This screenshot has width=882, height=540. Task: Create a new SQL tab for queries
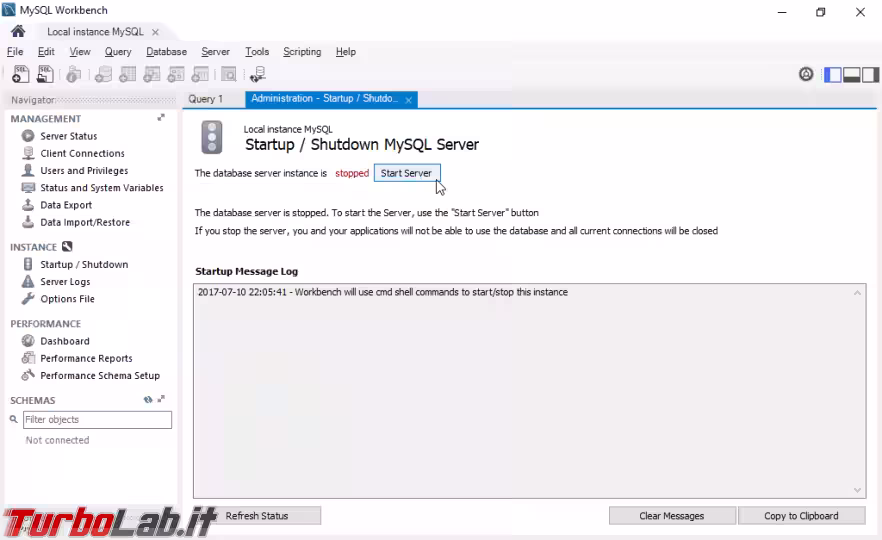pos(20,74)
